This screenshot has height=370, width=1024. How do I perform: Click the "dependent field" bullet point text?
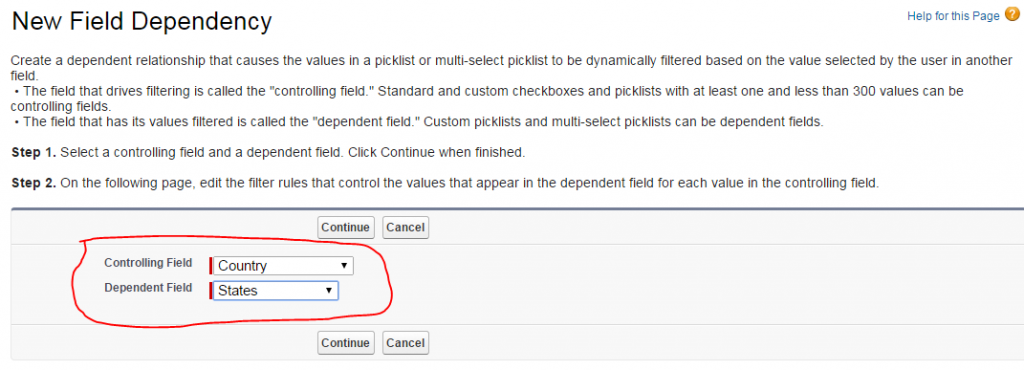[x=417, y=122]
